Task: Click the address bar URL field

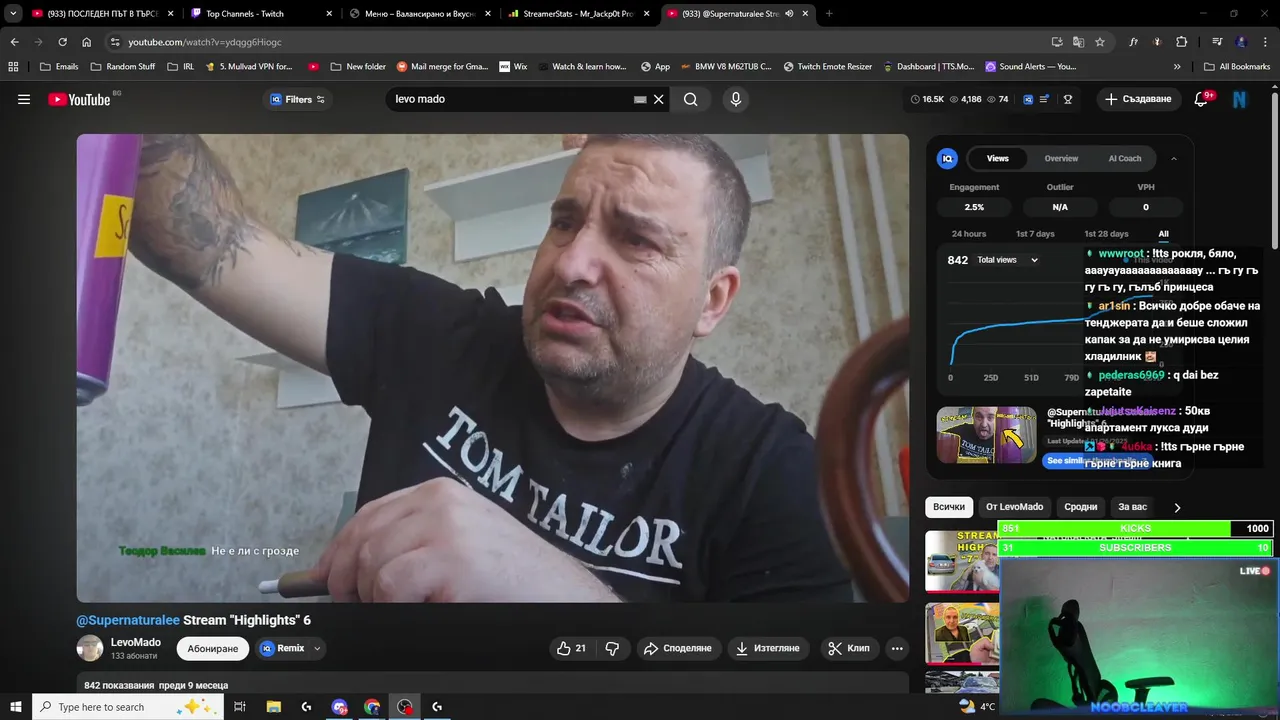Action: [580, 42]
